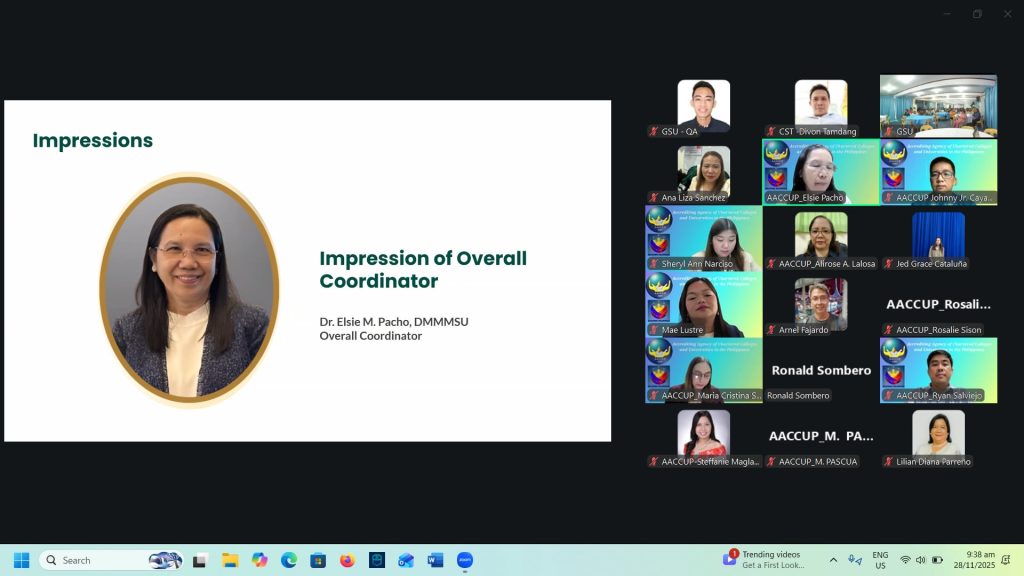Launch Microsoft Word from the taskbar
Screen dimensions: 1024x576
[435, 560]
